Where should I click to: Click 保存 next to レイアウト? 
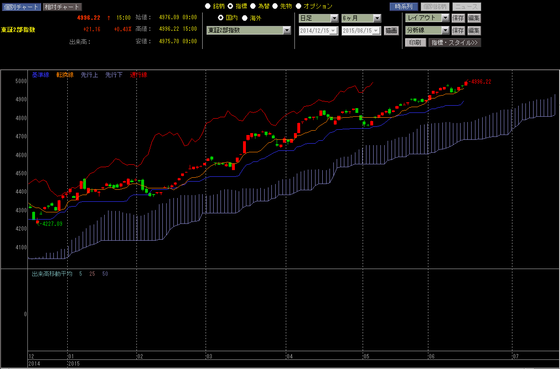[458, 18]
